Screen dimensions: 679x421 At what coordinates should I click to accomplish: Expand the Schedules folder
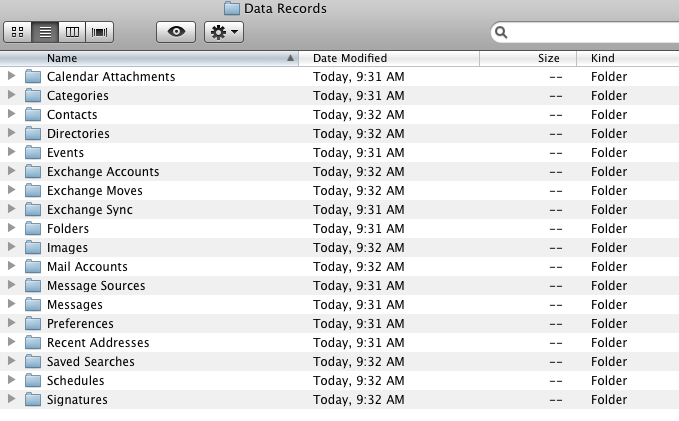coord(12,380)
